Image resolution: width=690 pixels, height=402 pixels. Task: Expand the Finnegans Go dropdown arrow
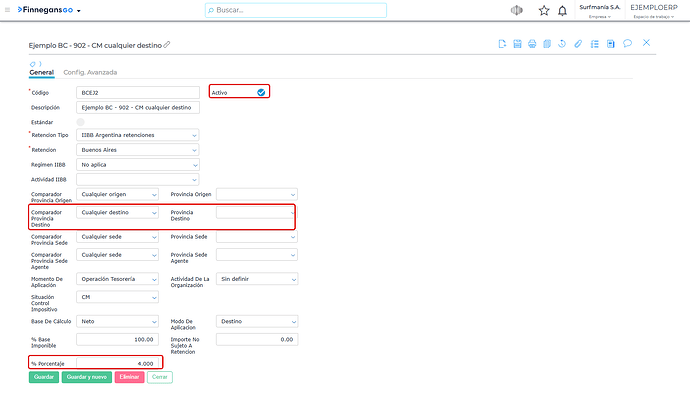point(79,11)
